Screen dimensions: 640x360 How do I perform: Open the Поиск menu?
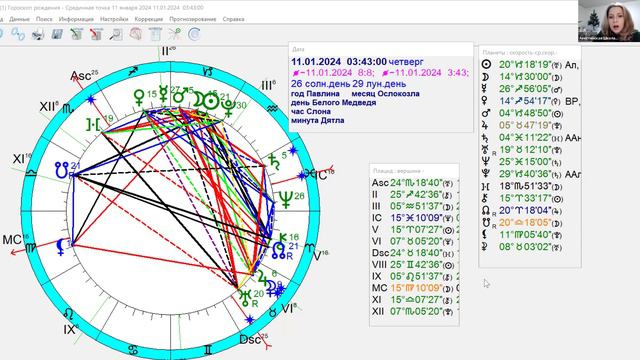click(44, 19)
